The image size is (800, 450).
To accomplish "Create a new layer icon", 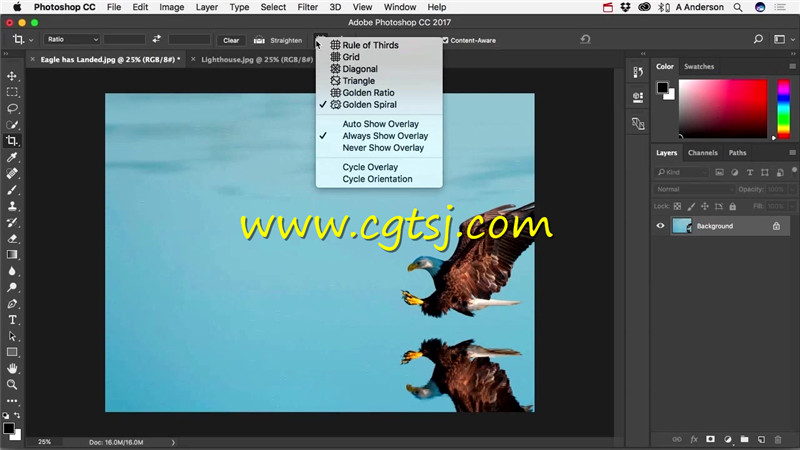I will pyautogui.click(x=761, y=439).
